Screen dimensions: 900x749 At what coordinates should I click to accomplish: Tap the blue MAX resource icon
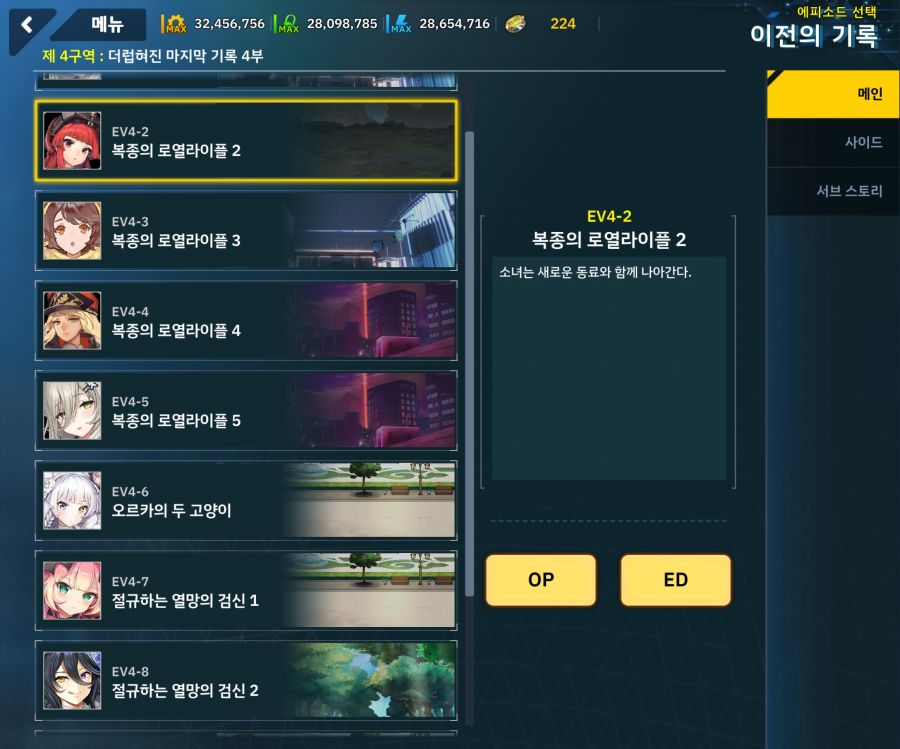(400, 24)
